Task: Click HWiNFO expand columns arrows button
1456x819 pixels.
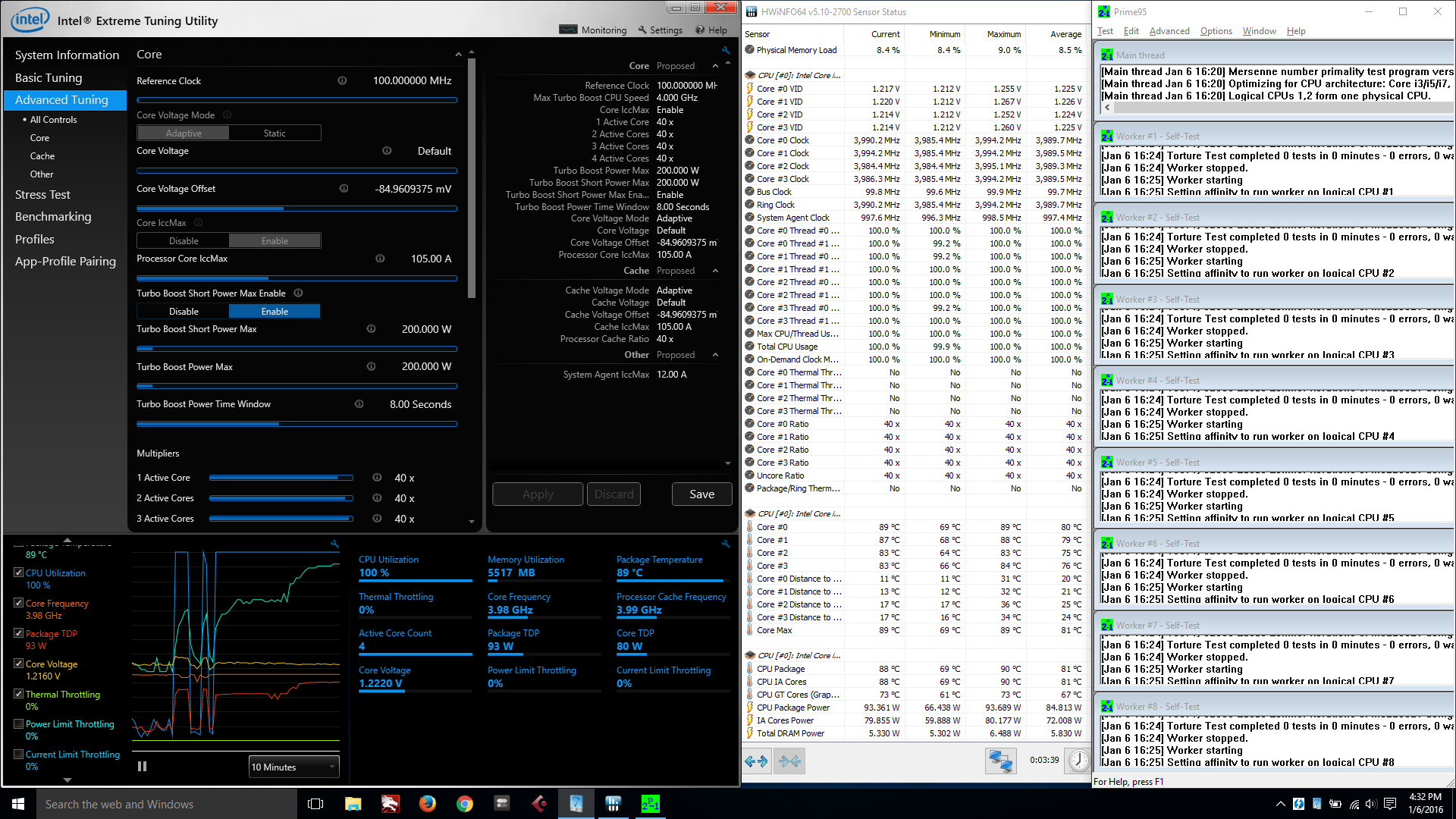Action: (x=757, y=761)
